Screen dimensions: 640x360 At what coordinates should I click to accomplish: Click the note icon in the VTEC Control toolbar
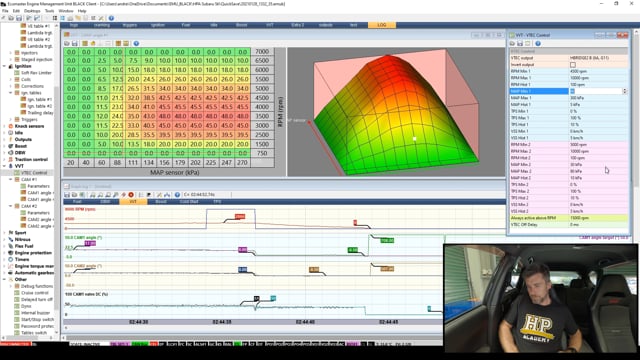[x=528, y=43]
